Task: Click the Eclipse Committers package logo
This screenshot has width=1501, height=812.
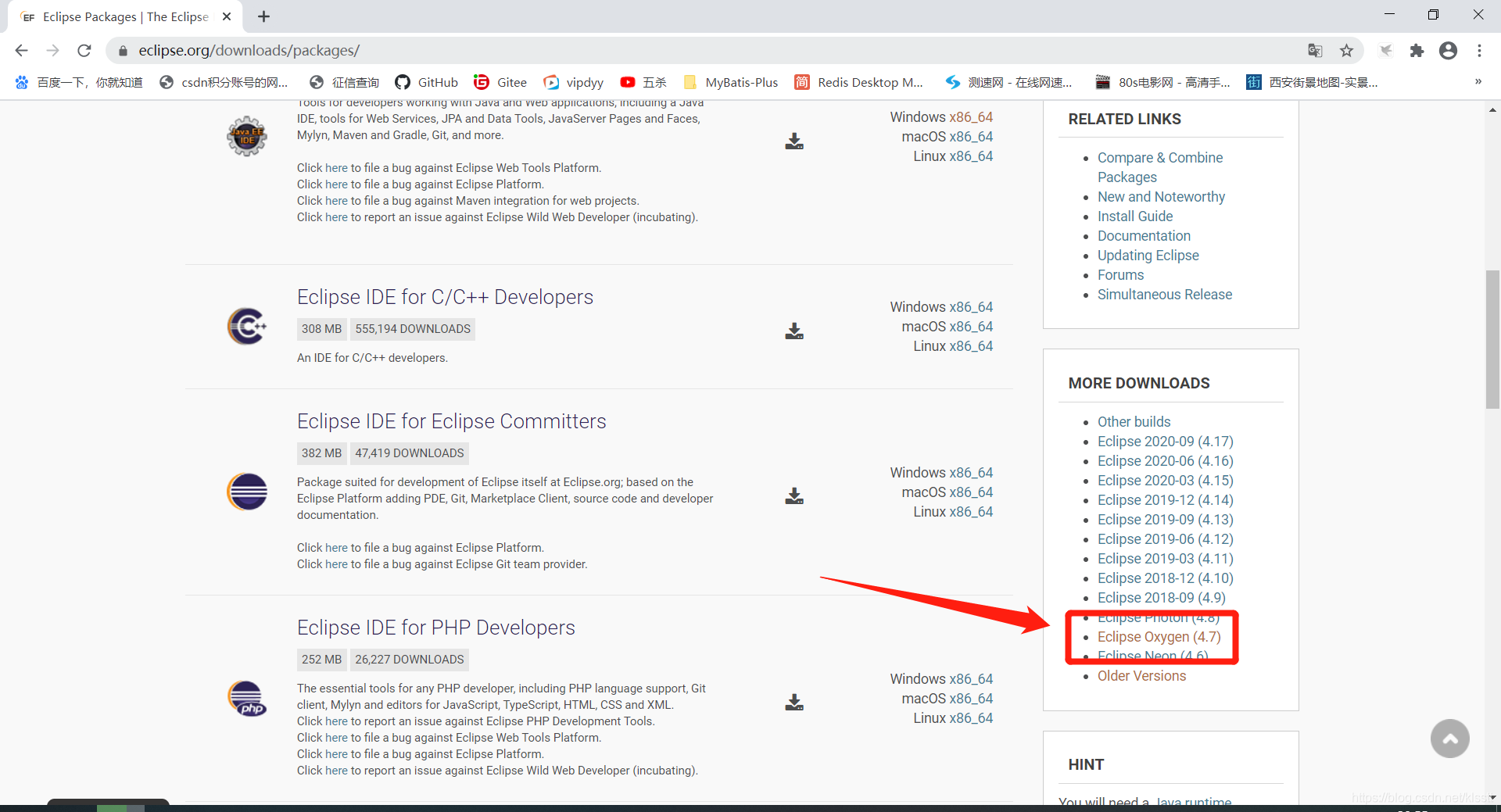Action: pos(247,492)
